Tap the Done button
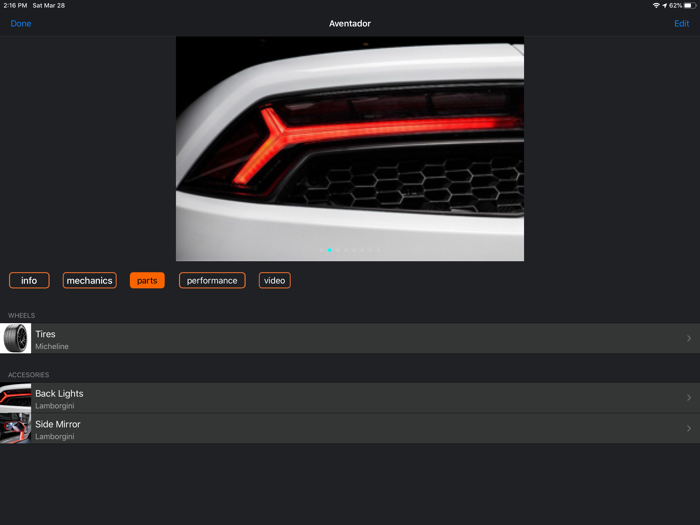Viewport: 700px width, 525px height. 21,24
